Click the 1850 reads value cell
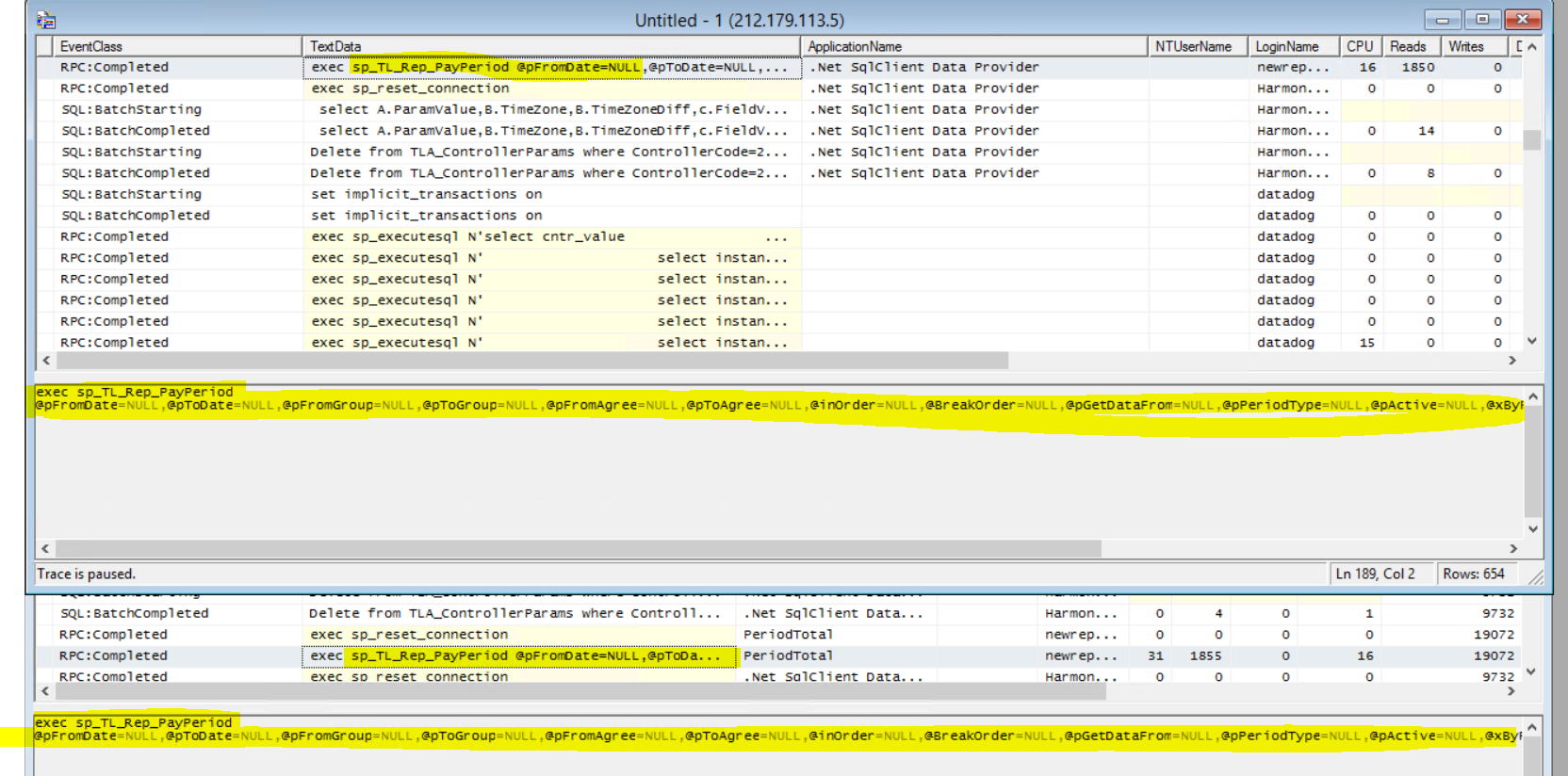Image resolution: width=1568 pixels, height=776 pixels. [x=1412, y=68]
